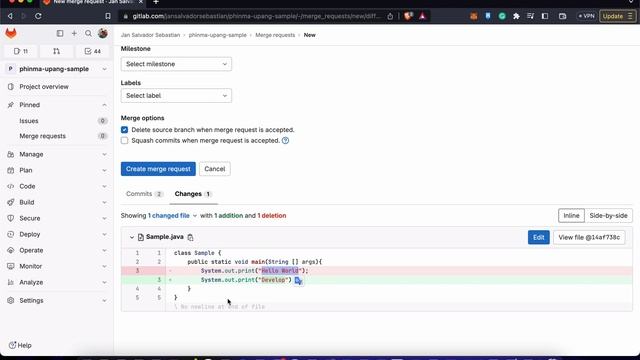Open Merge requests in sidebar
This screenshot has height=360, width=640.
57,136
